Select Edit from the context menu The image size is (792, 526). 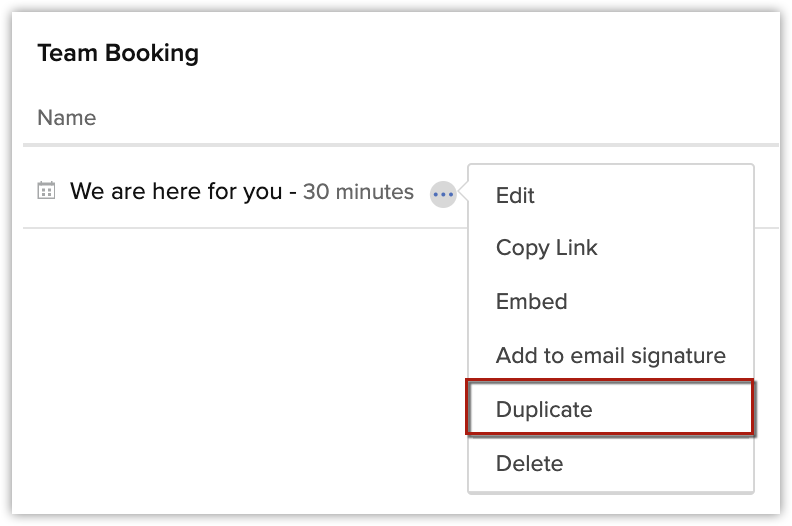click(x=515, y=195)
